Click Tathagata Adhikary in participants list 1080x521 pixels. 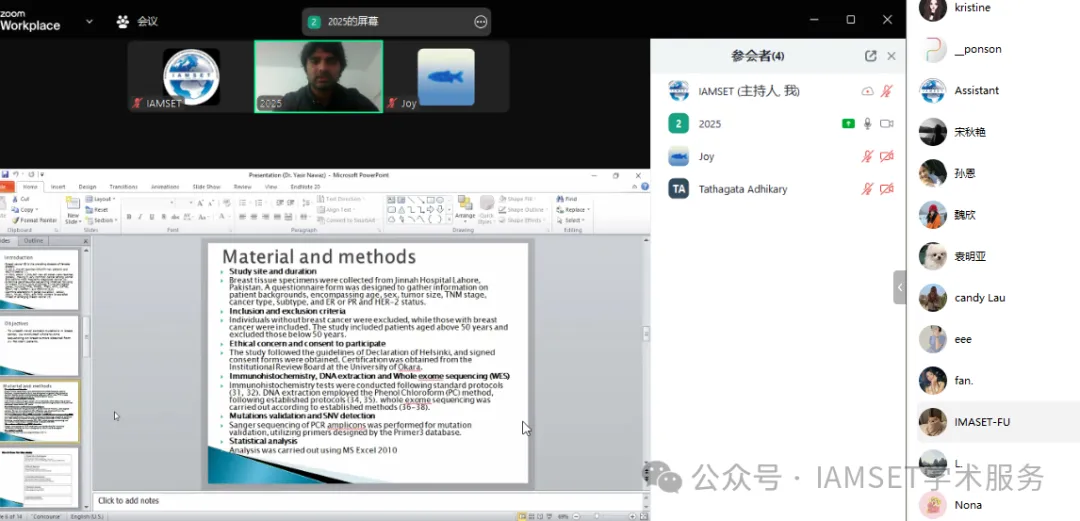click(x=743, y=189)
